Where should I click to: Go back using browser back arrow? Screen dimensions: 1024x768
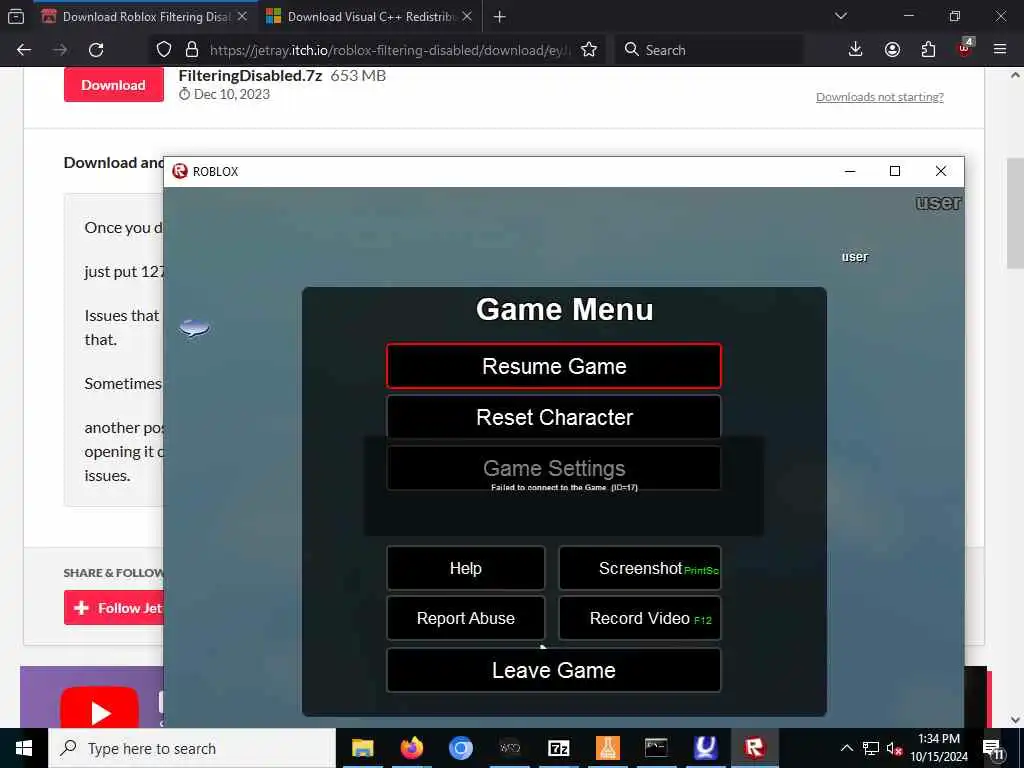24,50
